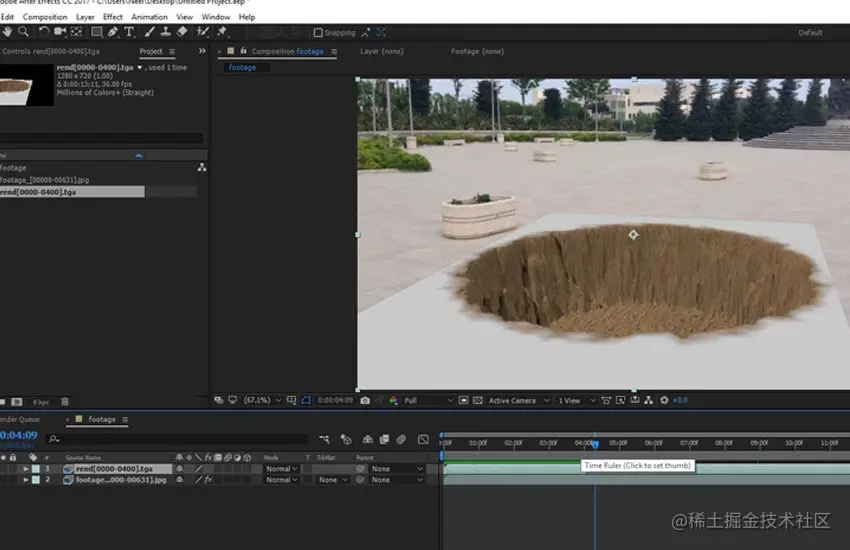Click the current timecode 0:00:04:09 in timeline
The height and width of the screenshot is (550, 850).
point(18,435)
